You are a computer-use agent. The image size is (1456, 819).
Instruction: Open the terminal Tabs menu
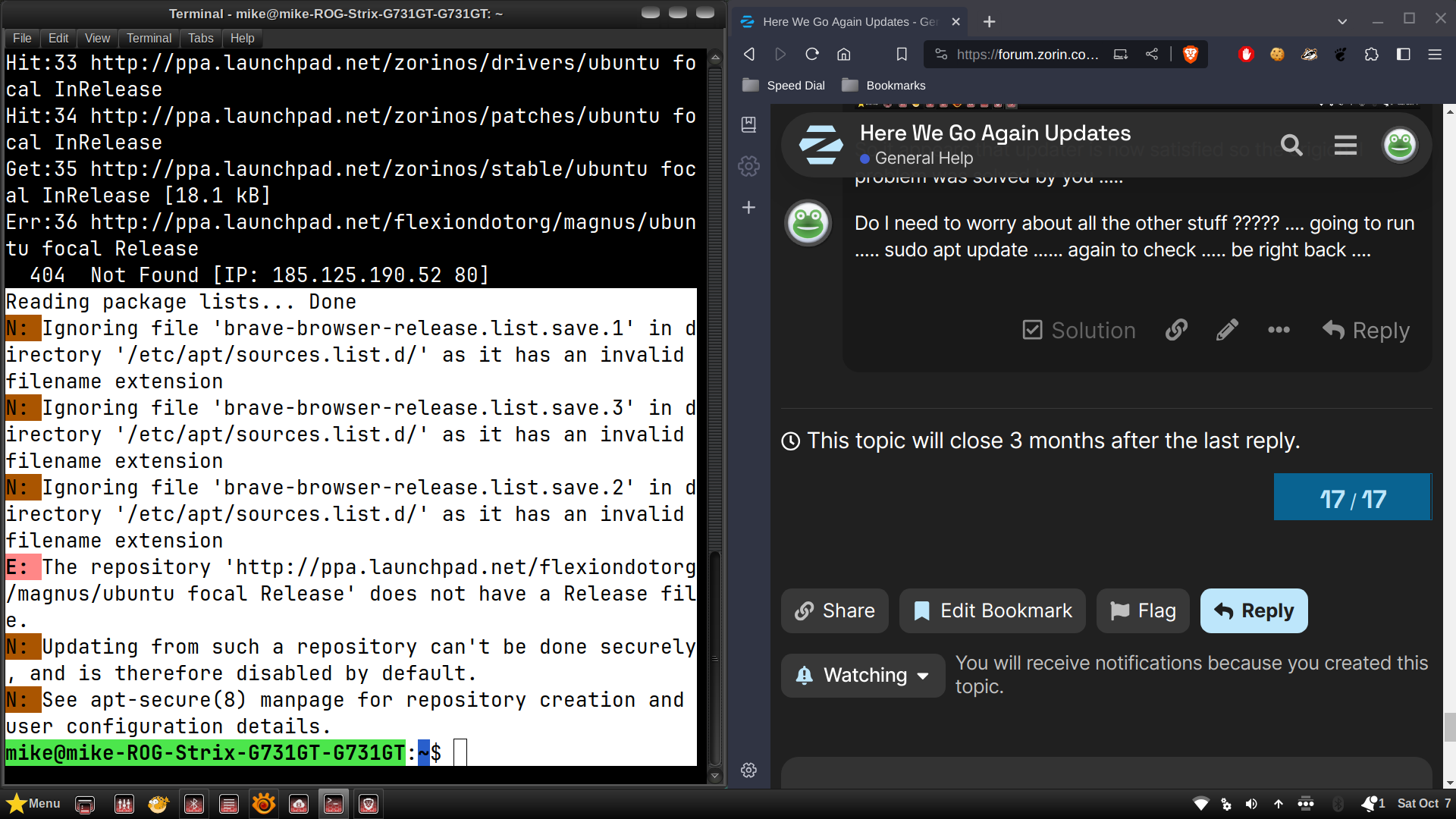[201, 38]
